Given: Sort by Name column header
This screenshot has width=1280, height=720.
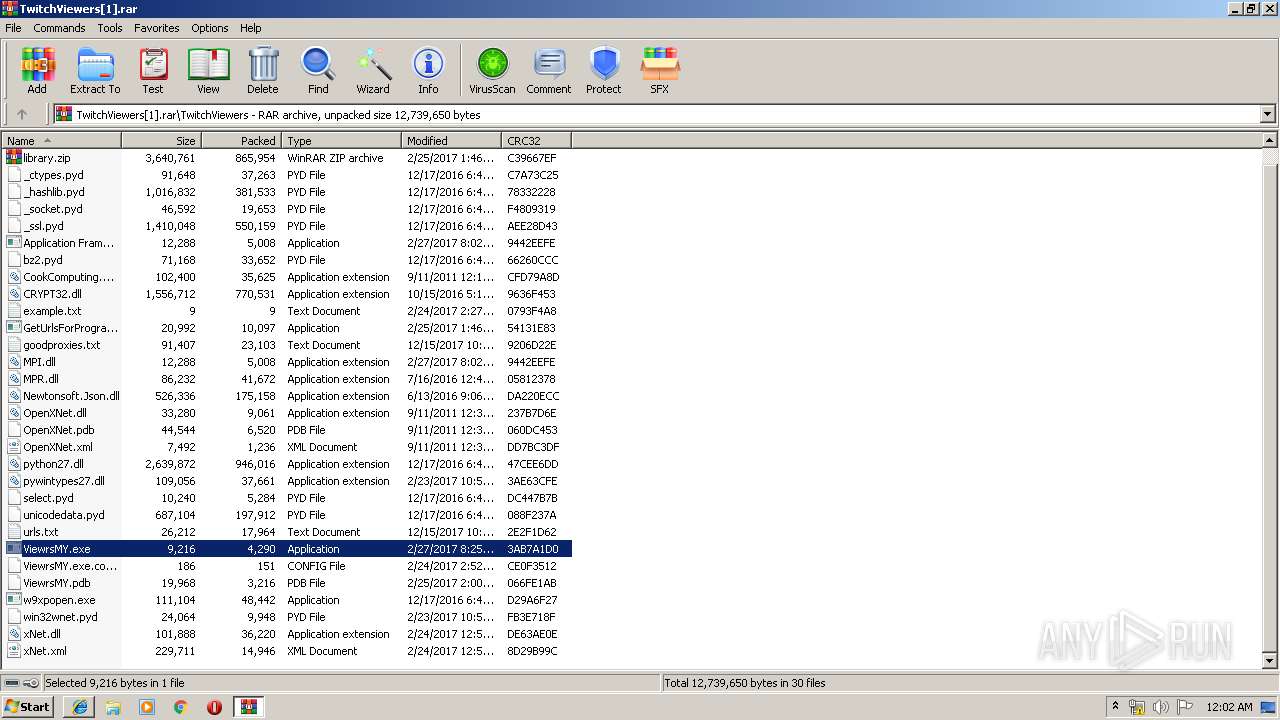Looking at the screenshot, I should click(x=62, y=141).
